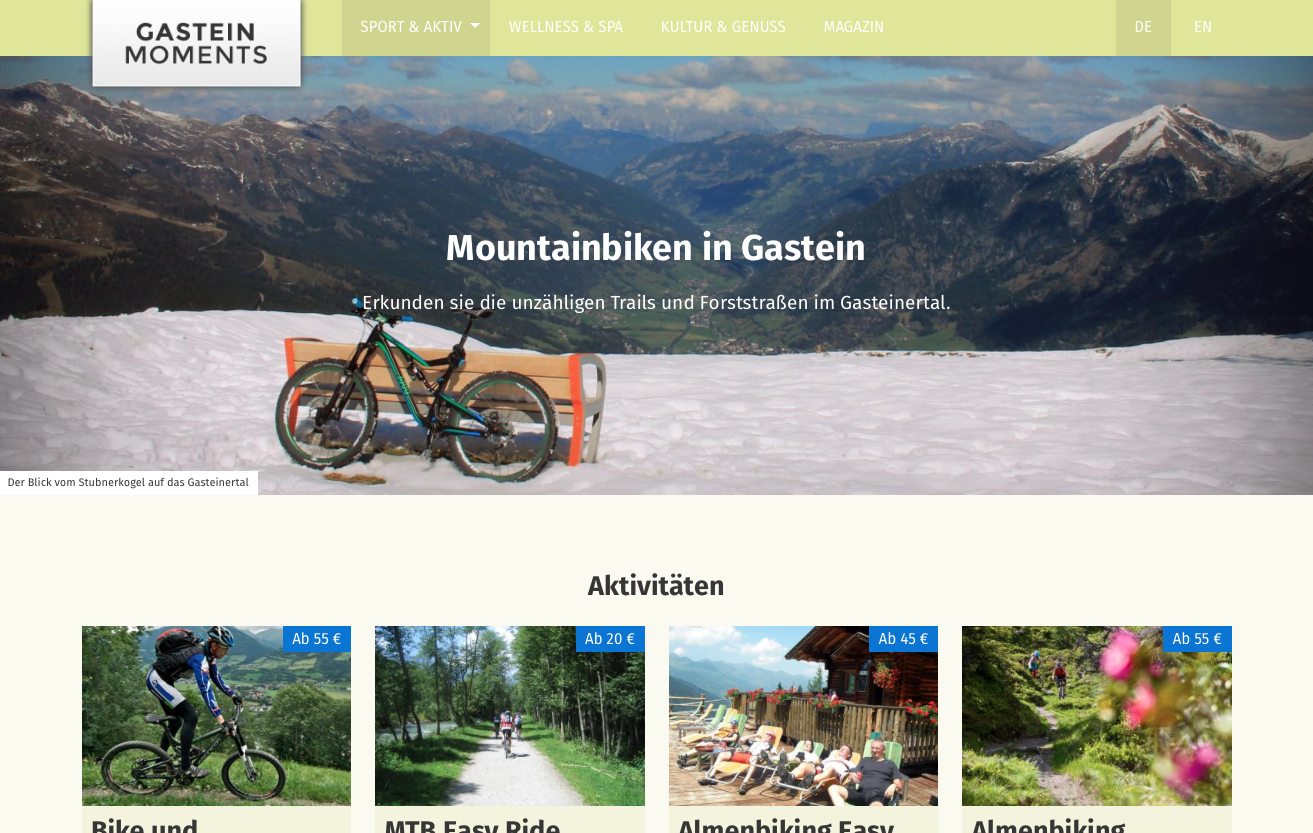Click the Stubnerkogel image caption
This screenshot has width=1313, height=833.
point(128,482)
